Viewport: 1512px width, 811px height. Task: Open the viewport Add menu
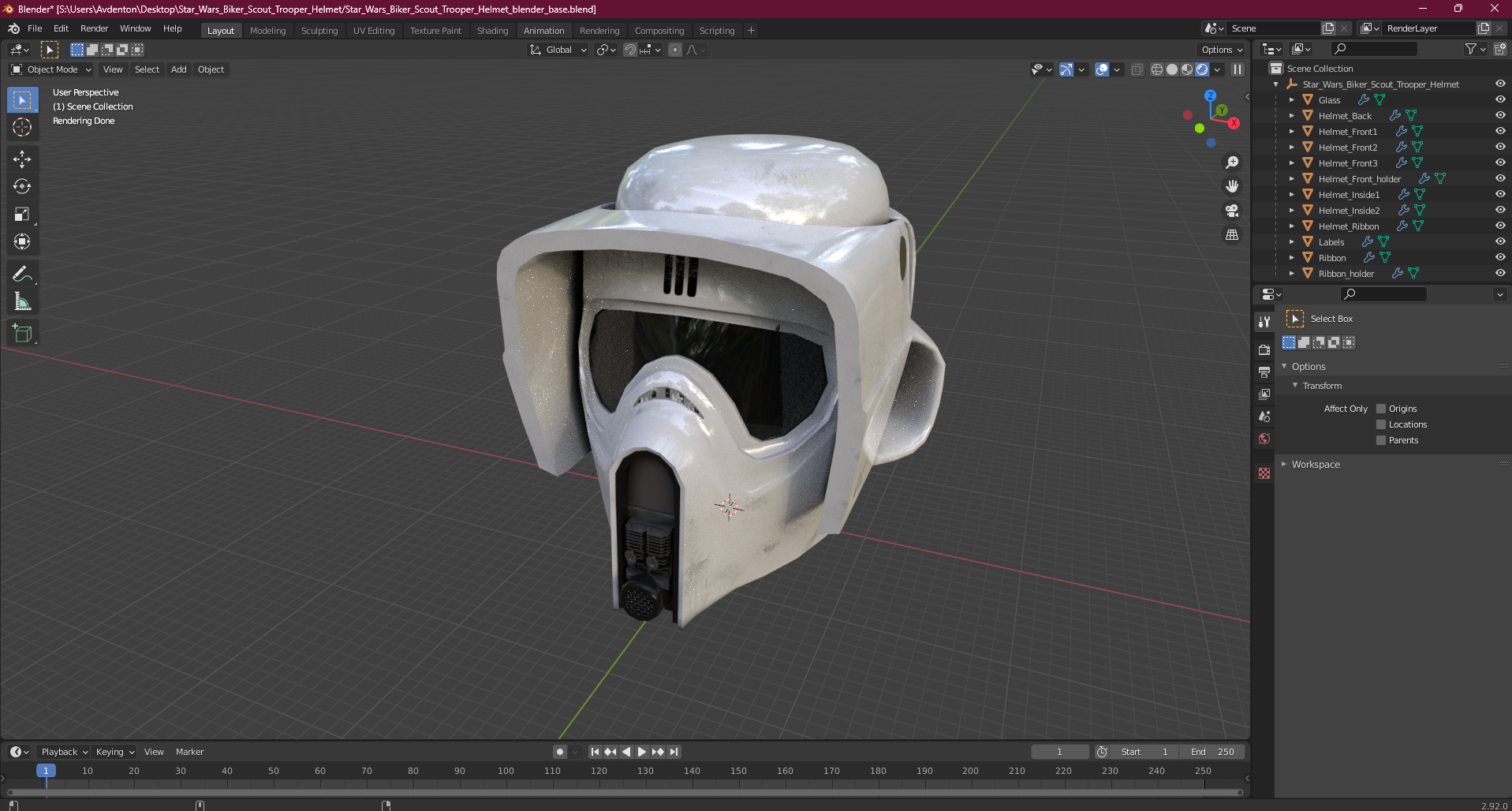179,69
